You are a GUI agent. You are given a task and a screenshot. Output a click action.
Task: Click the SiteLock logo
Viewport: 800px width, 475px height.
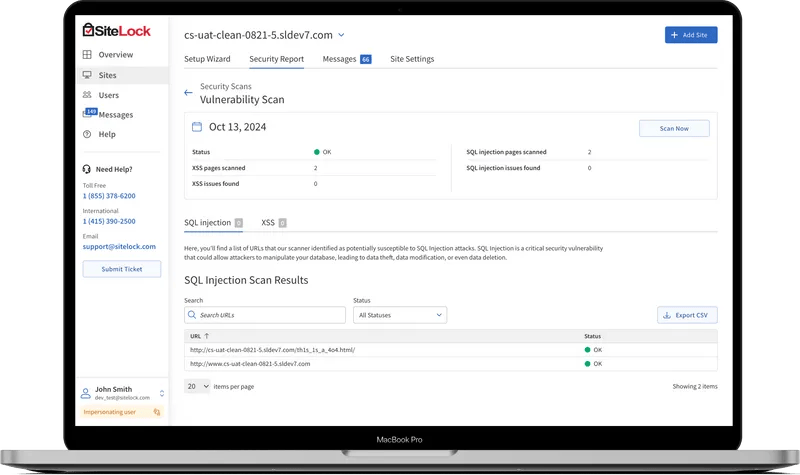click(x=116, y=31)
